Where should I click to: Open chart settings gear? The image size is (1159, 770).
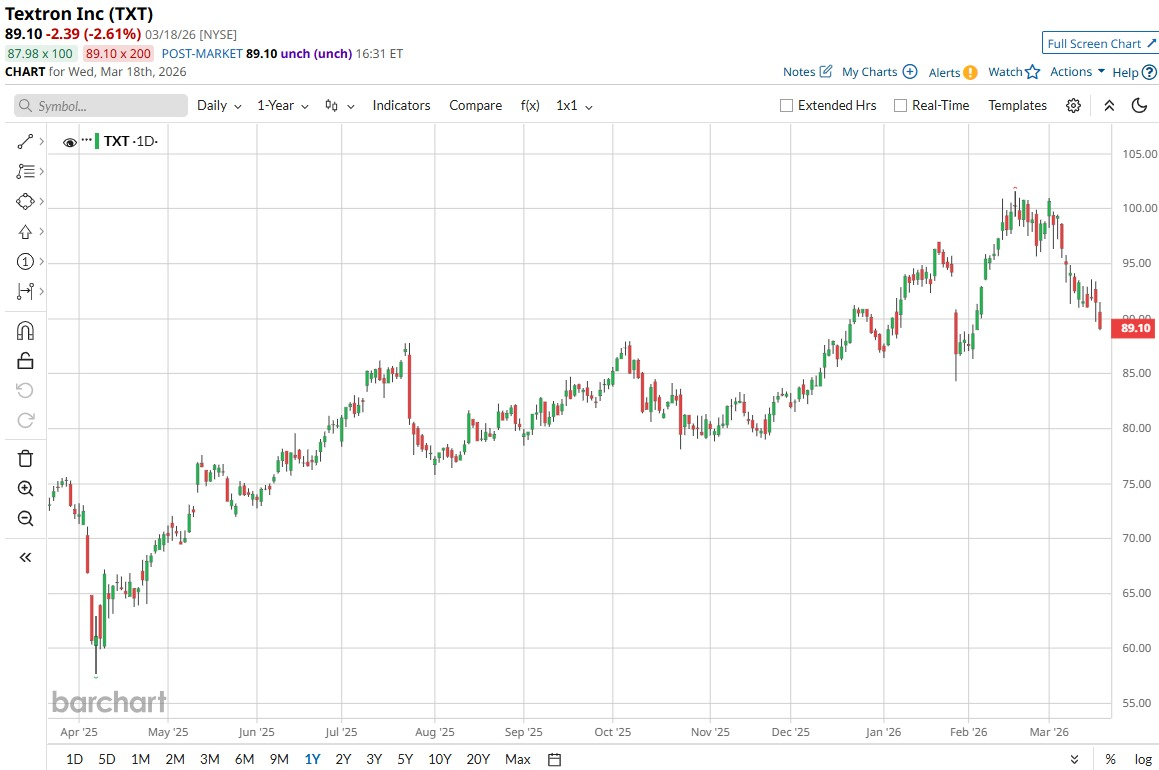point(1073,106)
